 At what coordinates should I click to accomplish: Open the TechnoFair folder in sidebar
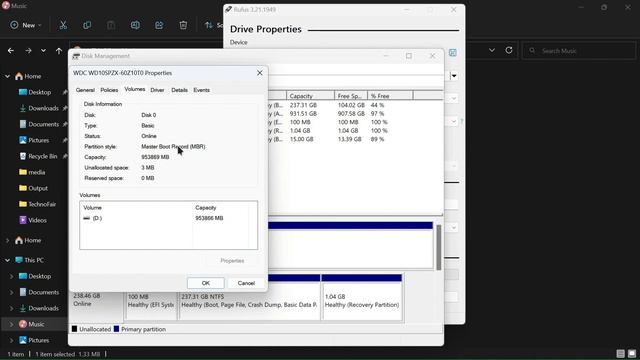coord(37,204)
